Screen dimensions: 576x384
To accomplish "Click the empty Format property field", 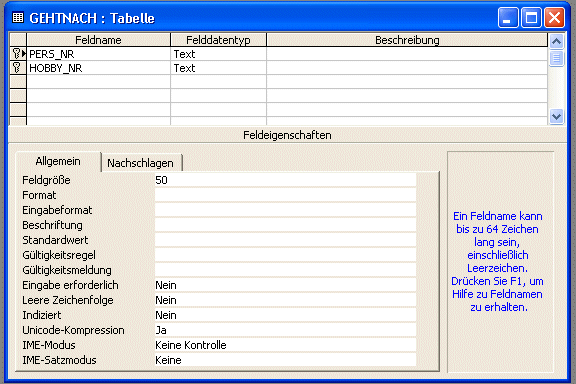I will tap(285, 195).
